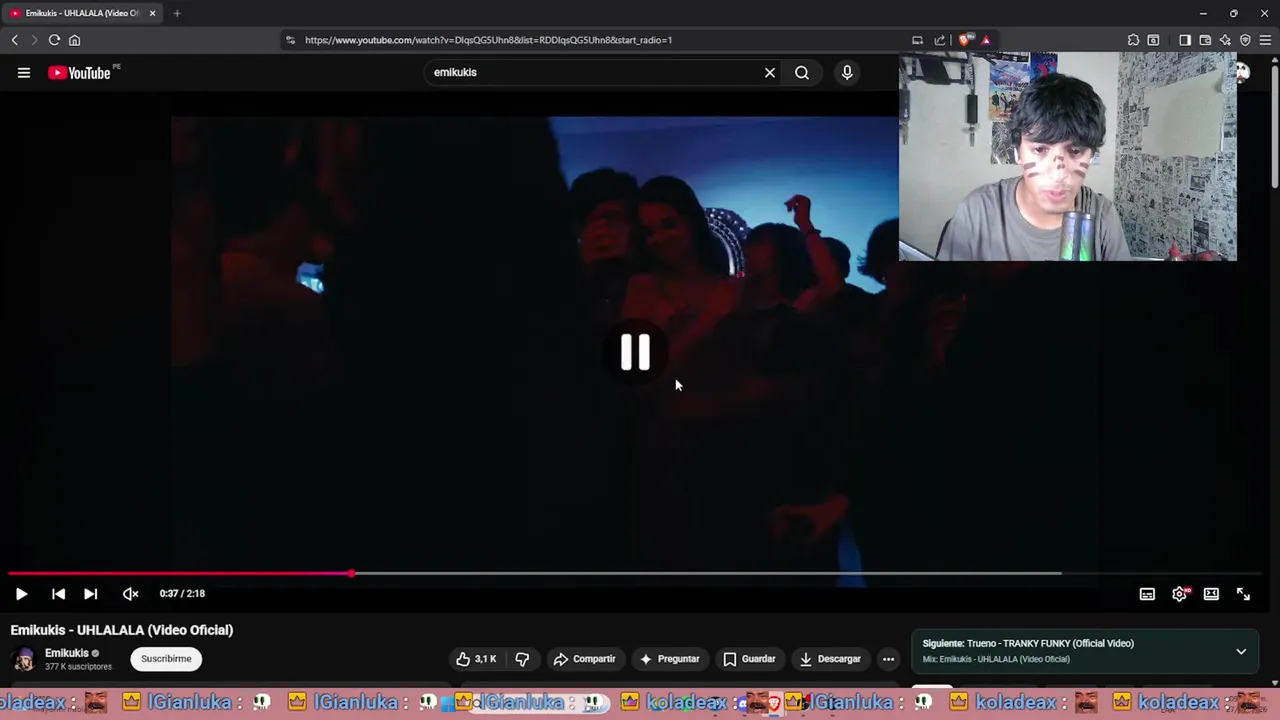The width and height of the screenshot is (1280, 720).
Task: Open the player settings gear
Action: (x=1179, y=594)
